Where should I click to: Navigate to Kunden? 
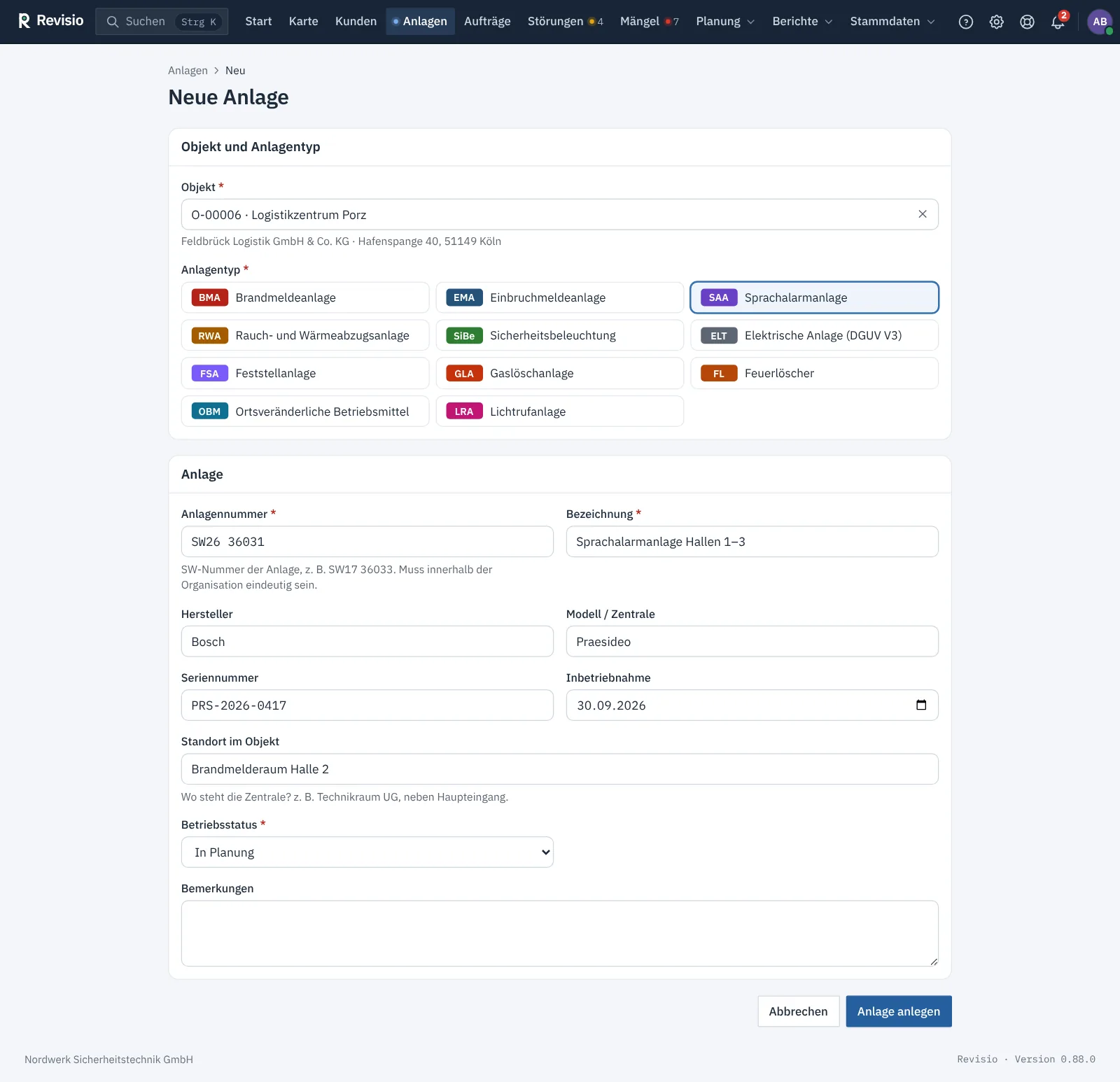(356, 22)
